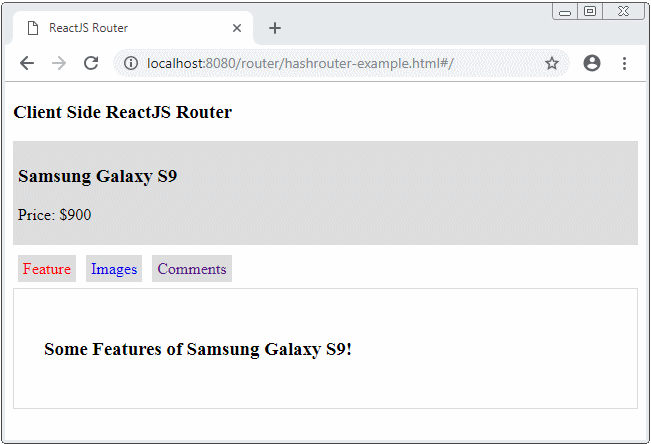651x444 pixels.
Task: Open the user profile avatar icon
Action: (x=592, y=64)
